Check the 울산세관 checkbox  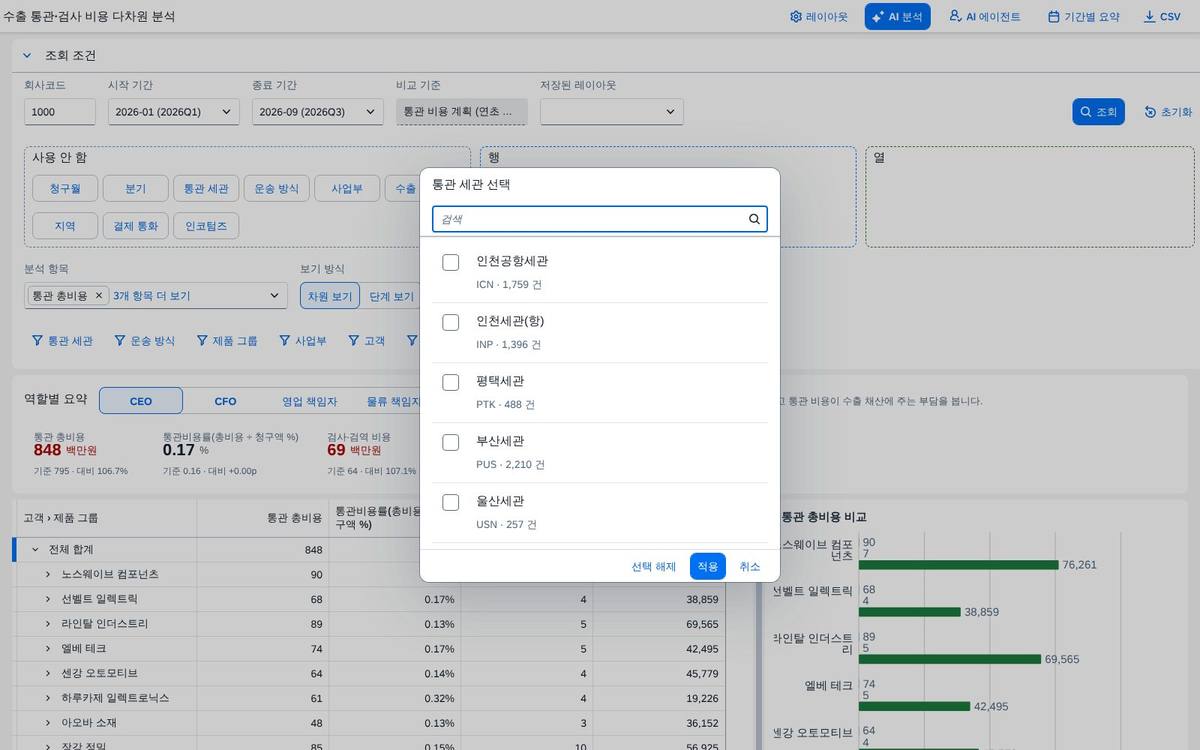(x=451, y=502)
